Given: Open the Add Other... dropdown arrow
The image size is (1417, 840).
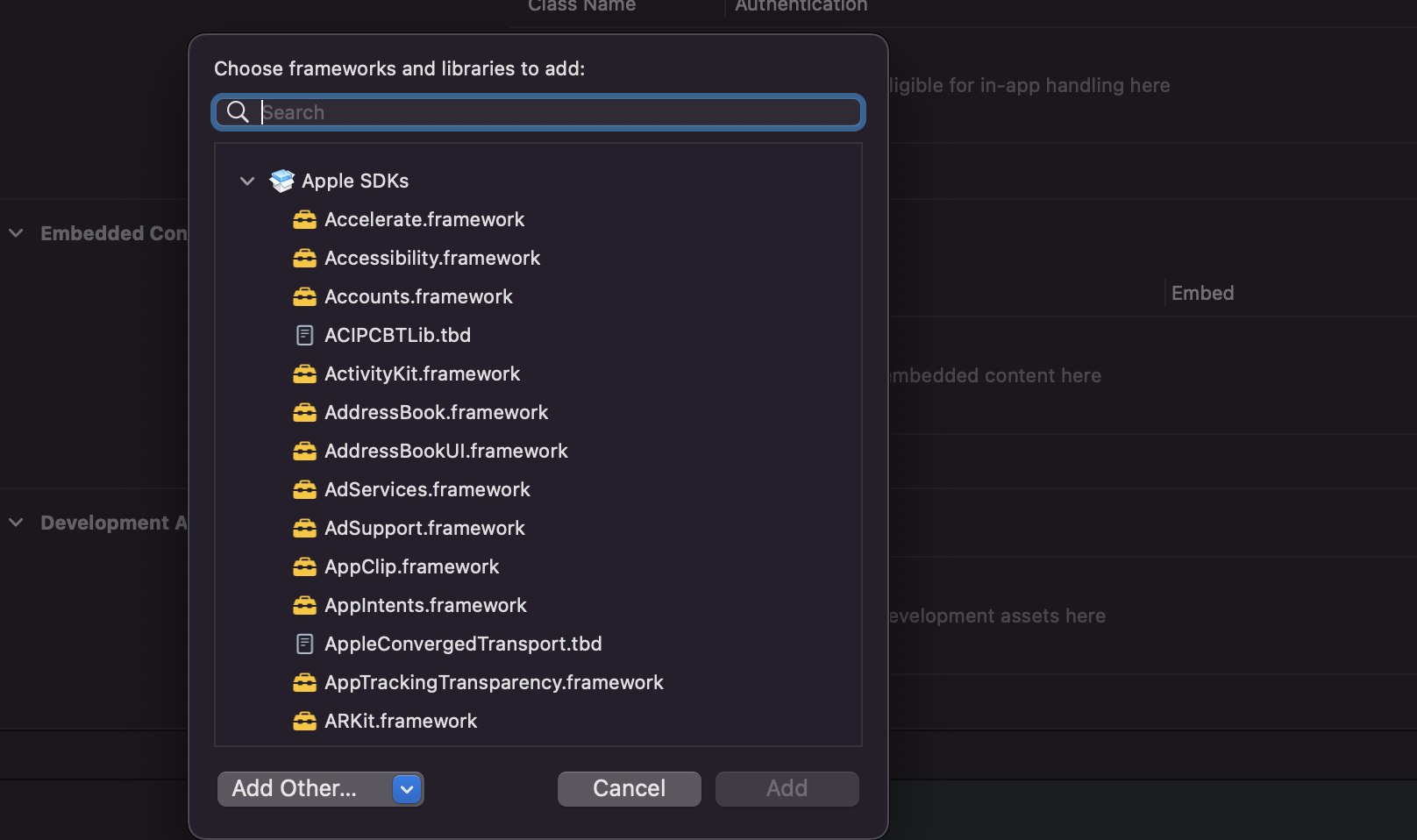Looking at the screenshot, I should pos(406,789).
